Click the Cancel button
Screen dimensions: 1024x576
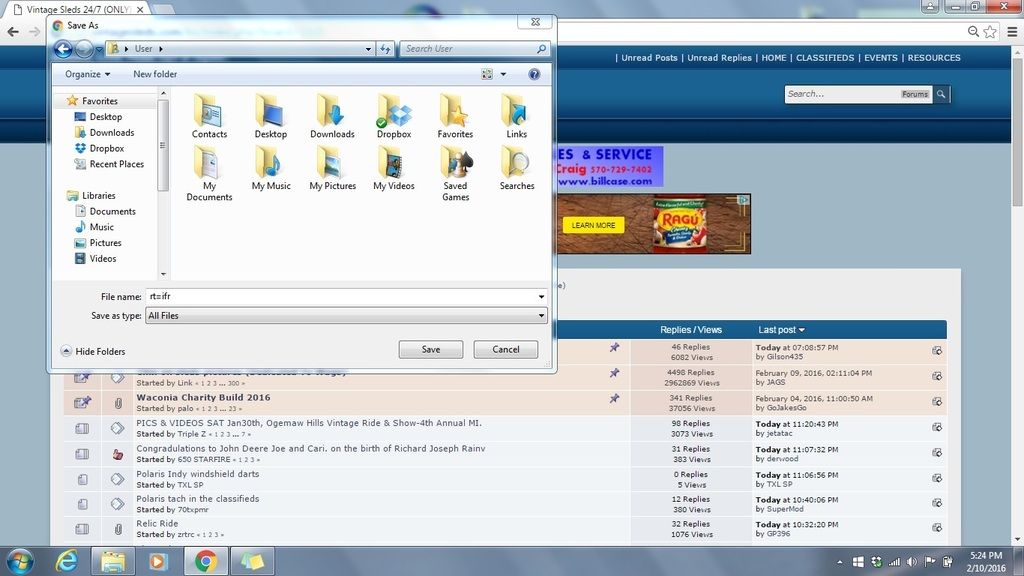tap(505, 350)
